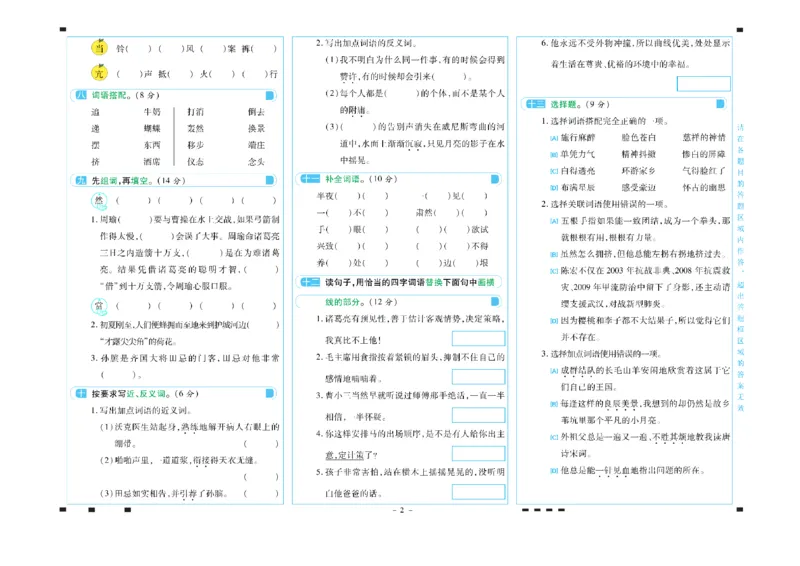Click the blue 十二 badge beside 读句子

pyautogui.click(x=310, y=282)
